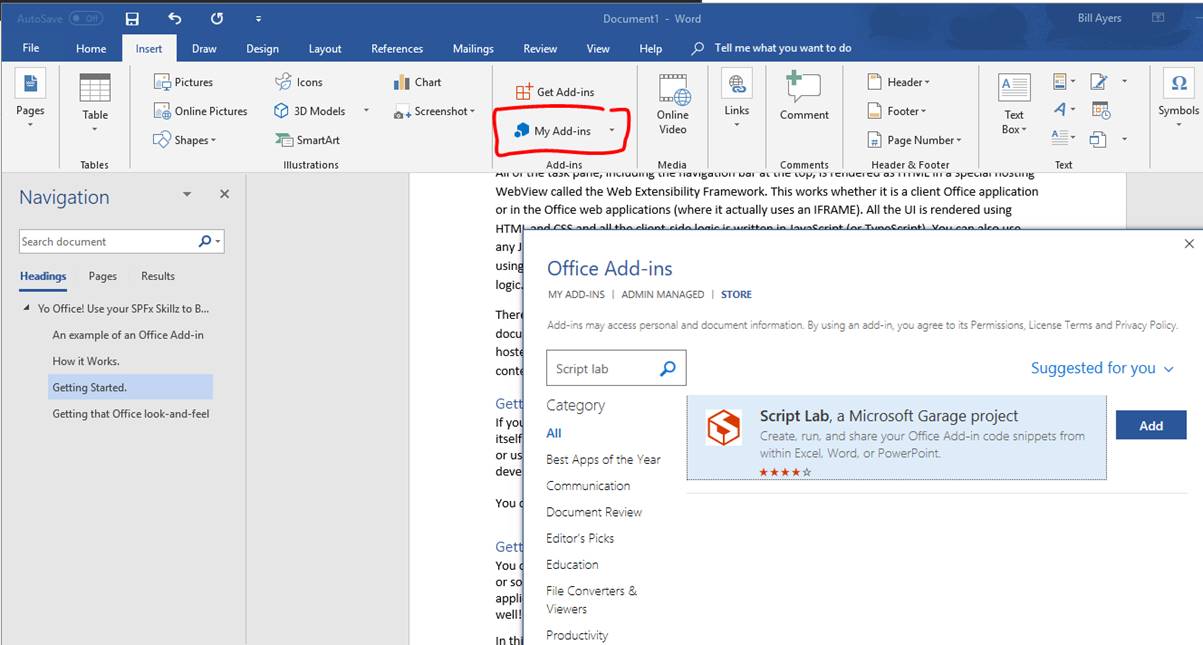Screen dimensions: 1203x645
Task: Open the Review tab
Action: 540,48
